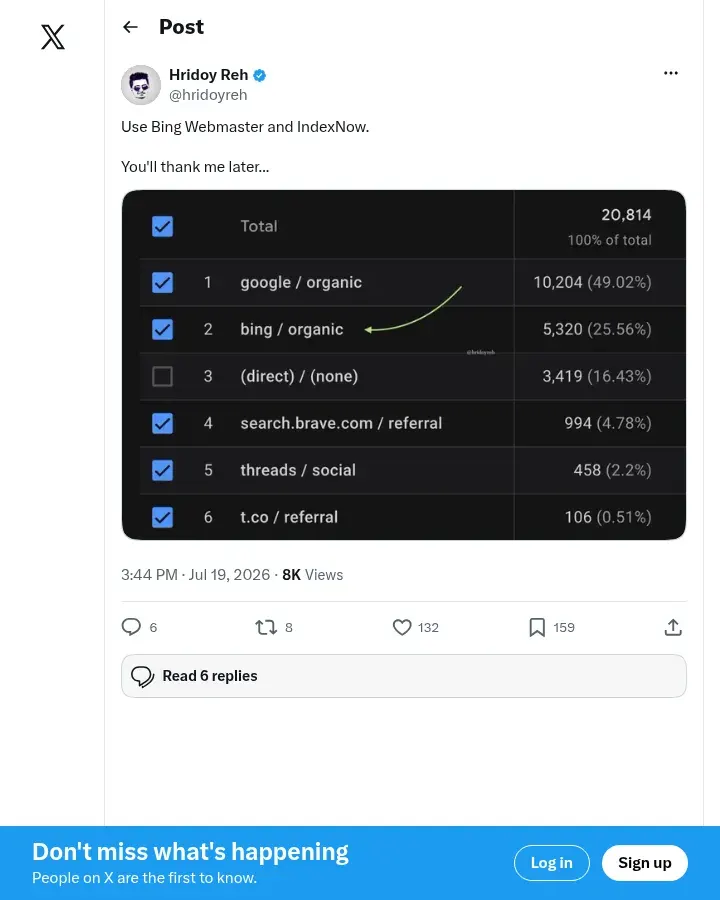Toggle the Total row checkbox

pyautogui.click(x=162, y=226)
